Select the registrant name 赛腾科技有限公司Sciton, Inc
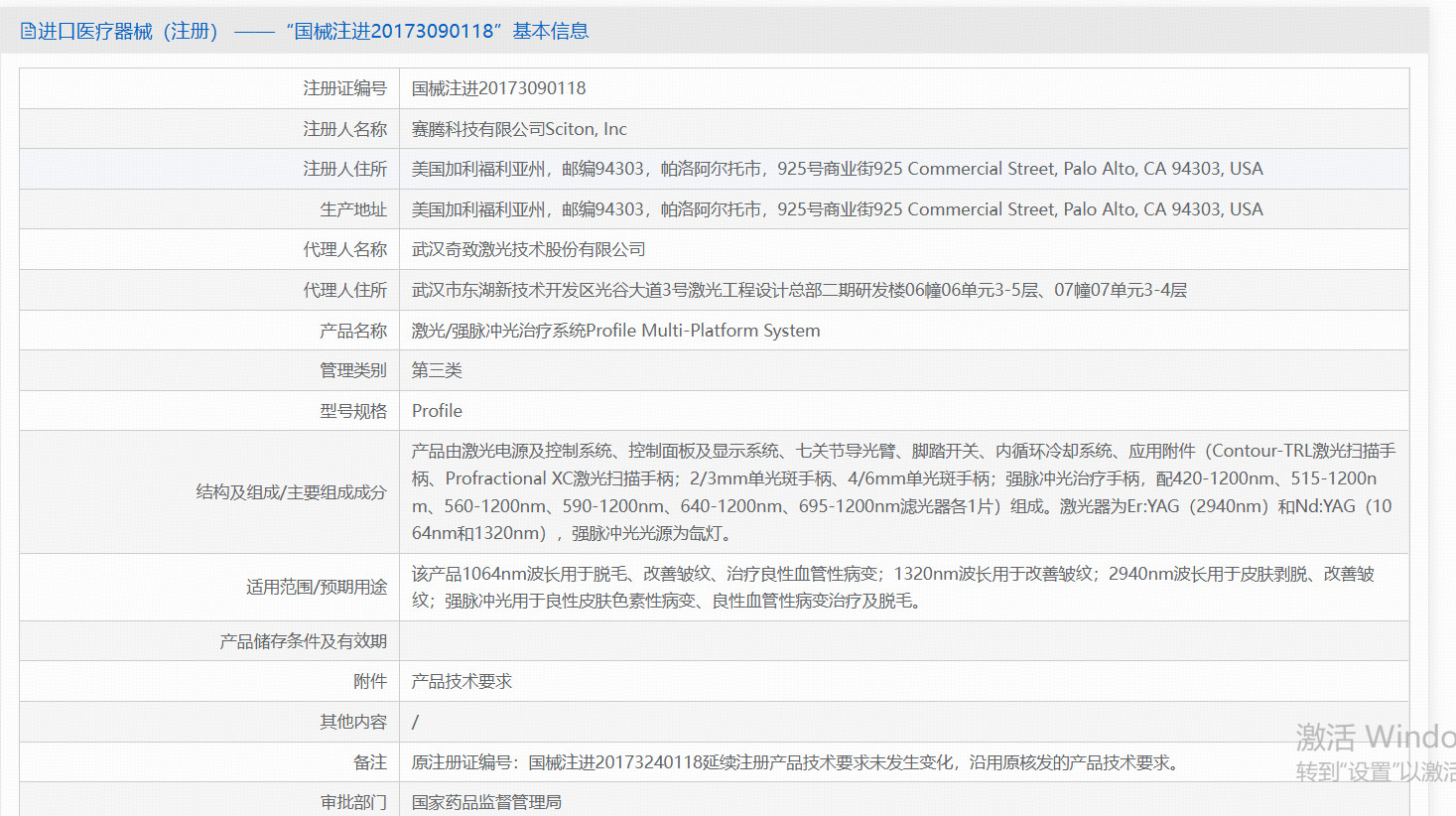 519,129
